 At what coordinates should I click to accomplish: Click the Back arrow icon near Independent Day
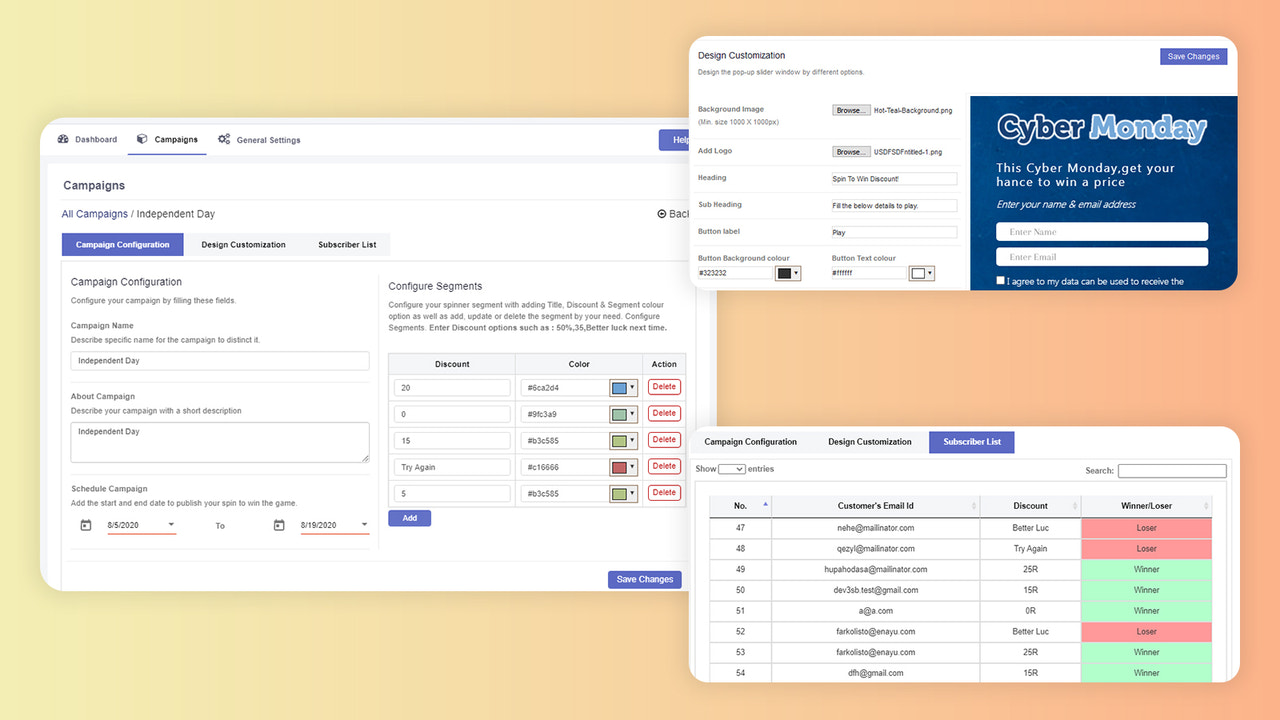click(x=661, y=213)
